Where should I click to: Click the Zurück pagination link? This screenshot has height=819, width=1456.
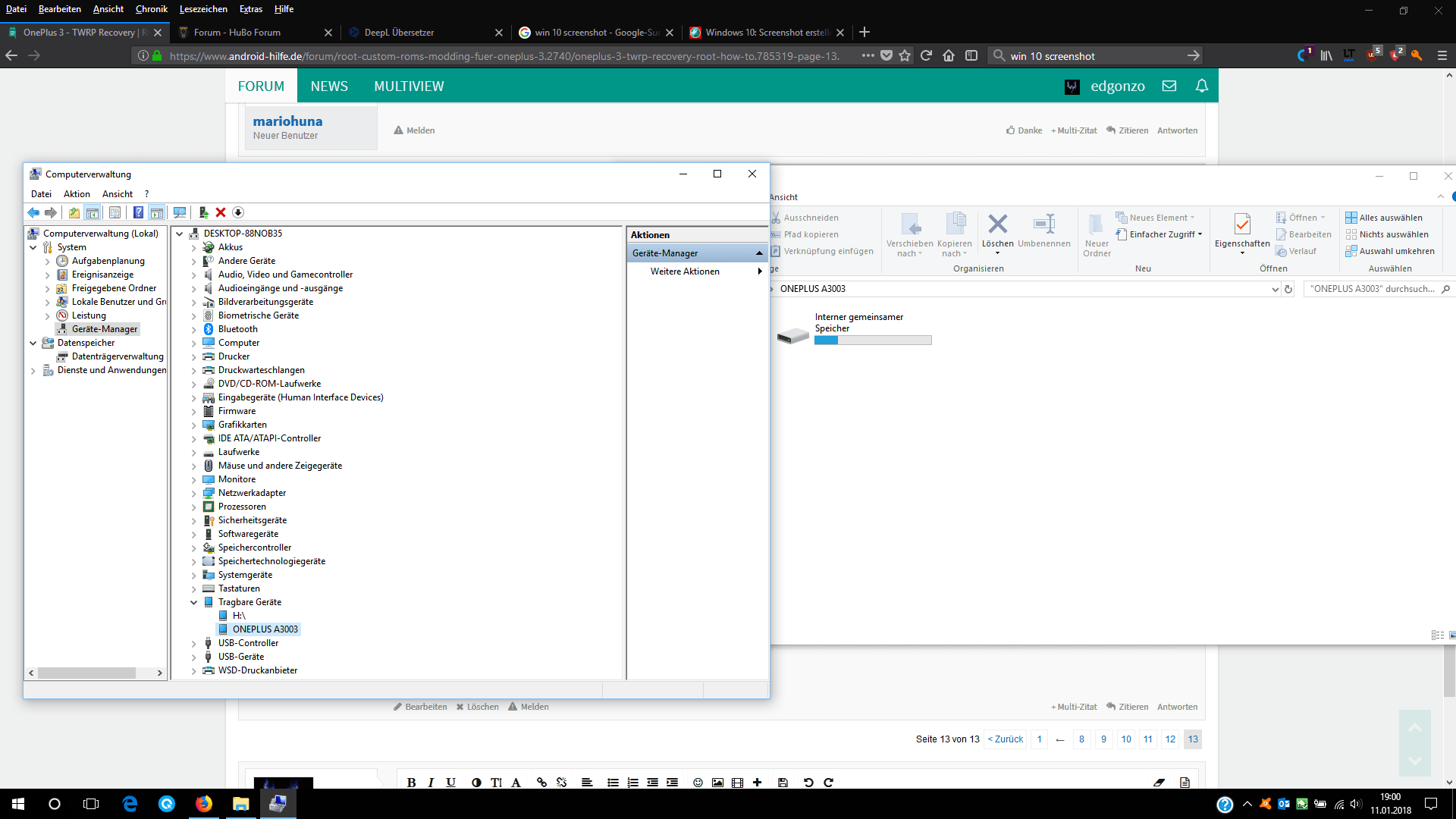coord(1006,739)
